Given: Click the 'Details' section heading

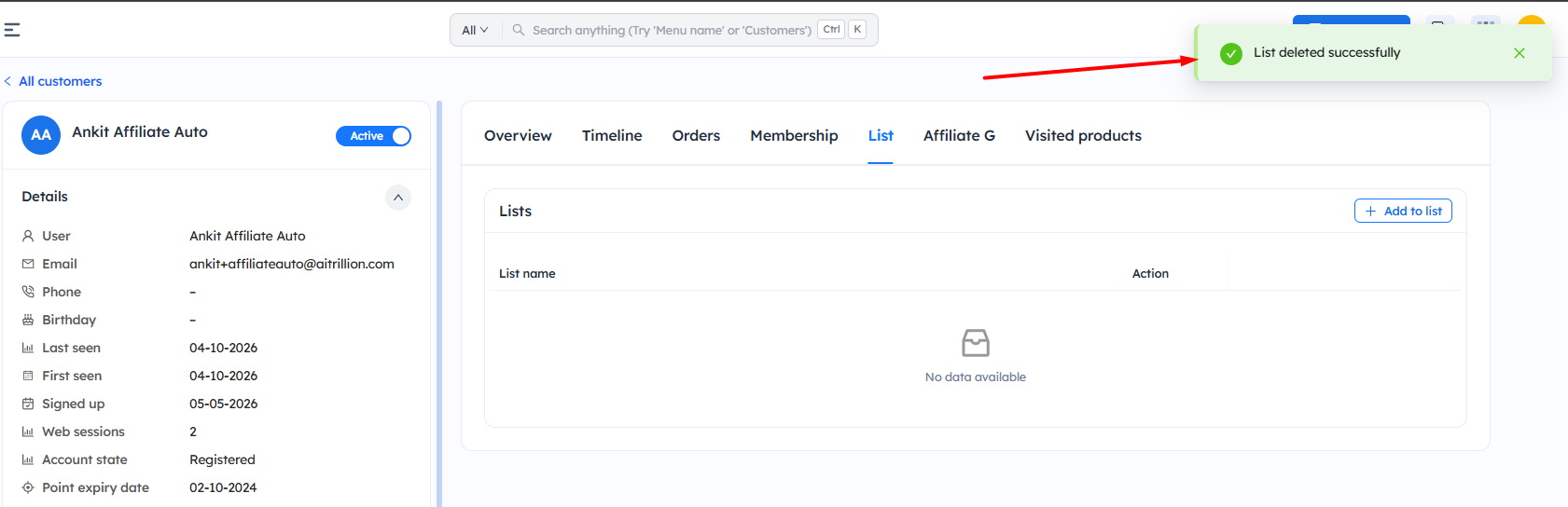Looking at the screenshot, I should pyautogui.click(x=45, y=197).
